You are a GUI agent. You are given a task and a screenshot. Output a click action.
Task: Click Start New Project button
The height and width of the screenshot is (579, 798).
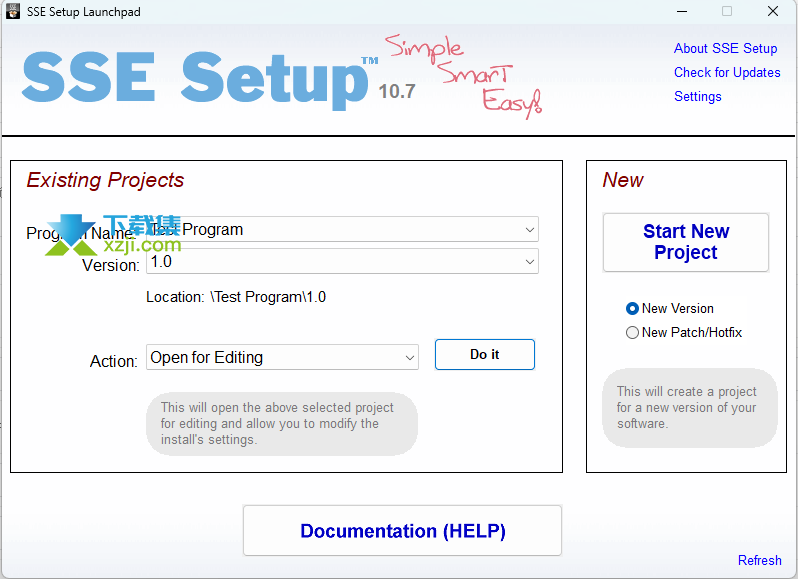[686, 242]
